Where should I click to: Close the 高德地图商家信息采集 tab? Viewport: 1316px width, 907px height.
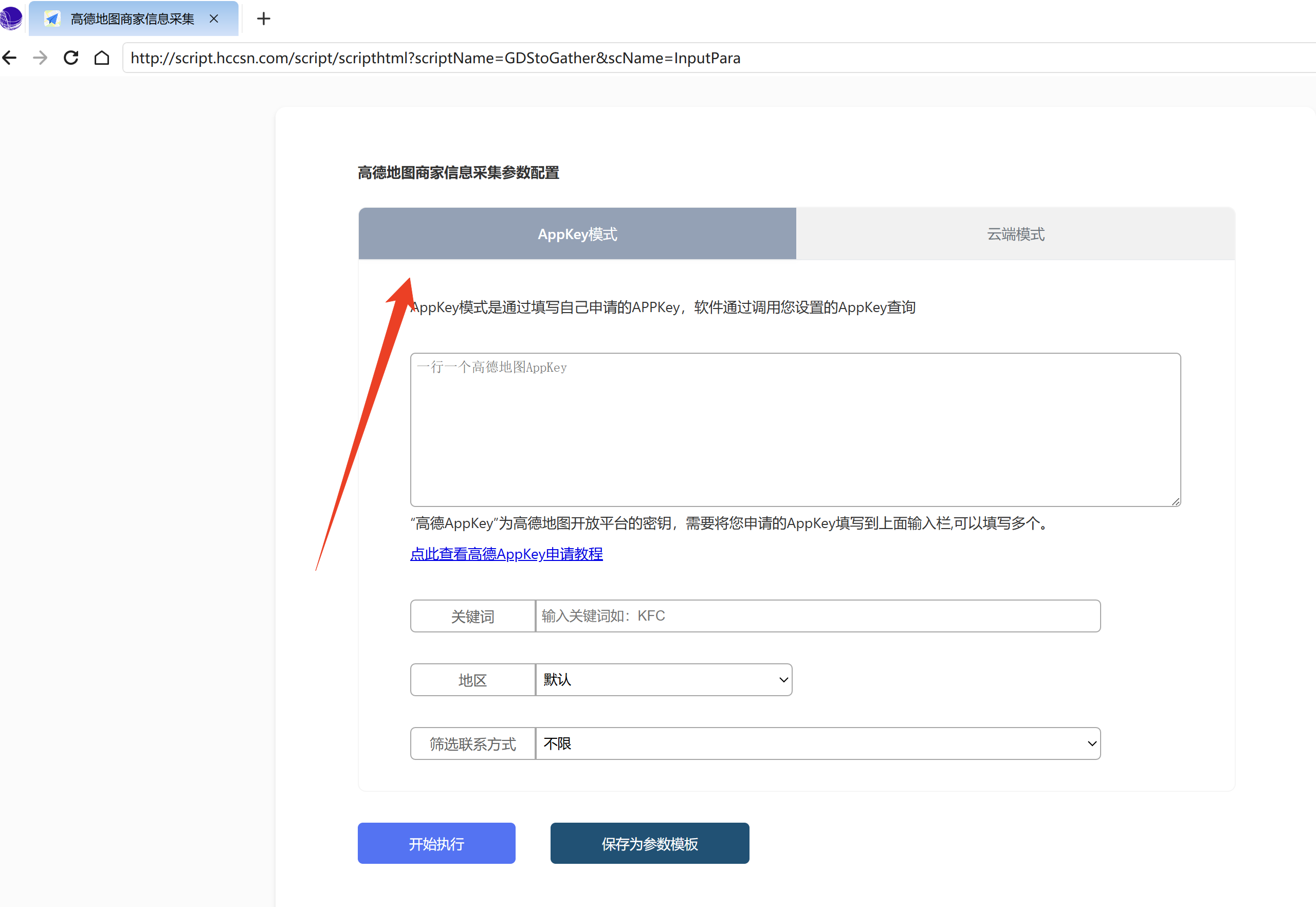[214, 19]
